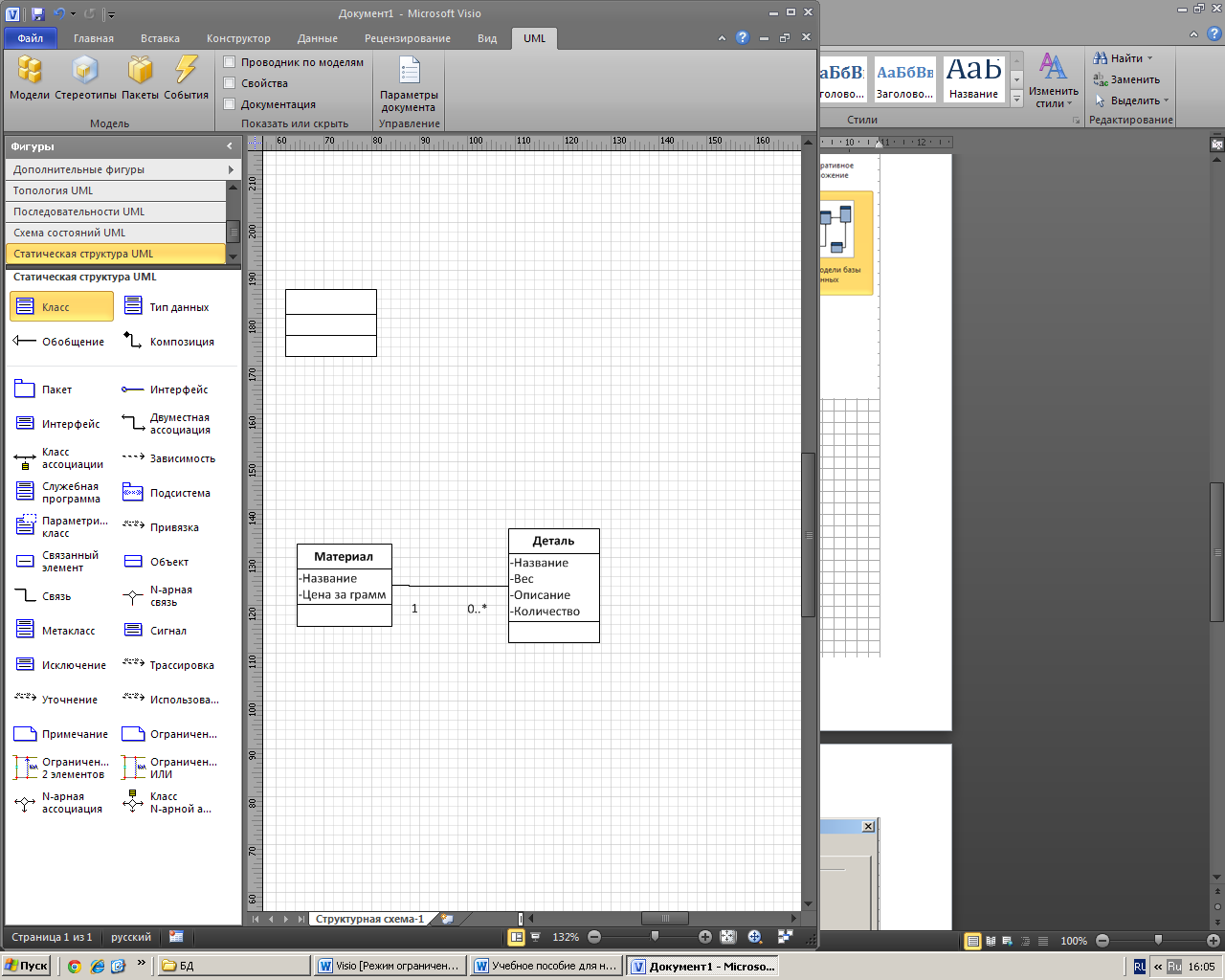Click Word zoom slider handle
Image resolution: width=1225 pixels, height=980 pixels.
(x=1158, y=941)
